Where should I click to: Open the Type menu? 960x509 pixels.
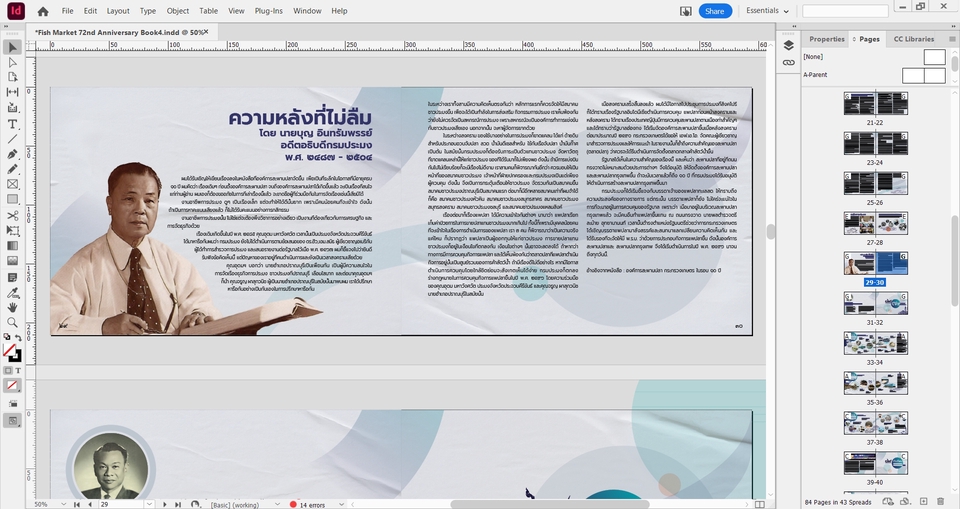[x=148, y=11]
